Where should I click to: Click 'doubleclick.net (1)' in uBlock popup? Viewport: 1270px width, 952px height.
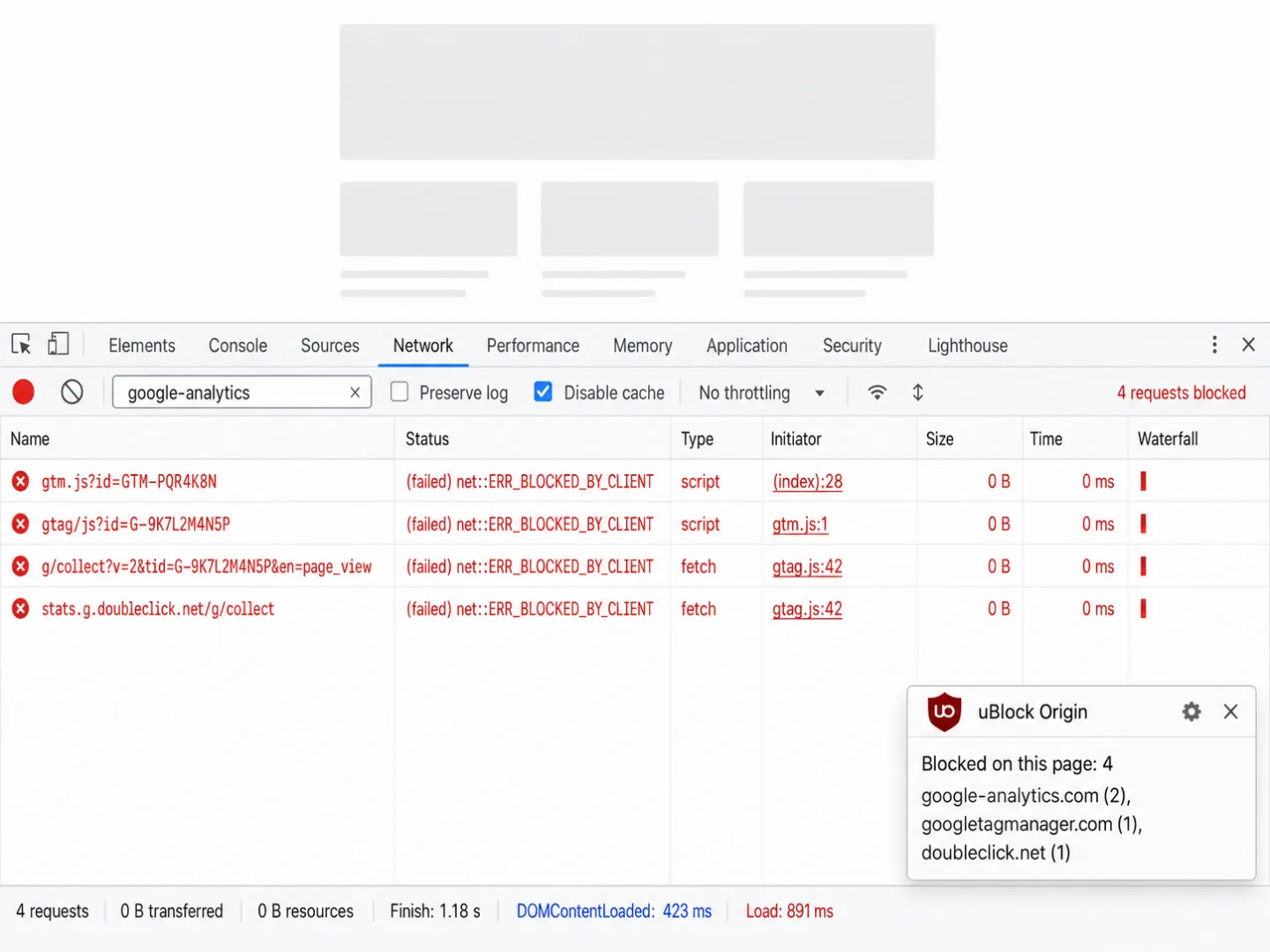point(996,852)
